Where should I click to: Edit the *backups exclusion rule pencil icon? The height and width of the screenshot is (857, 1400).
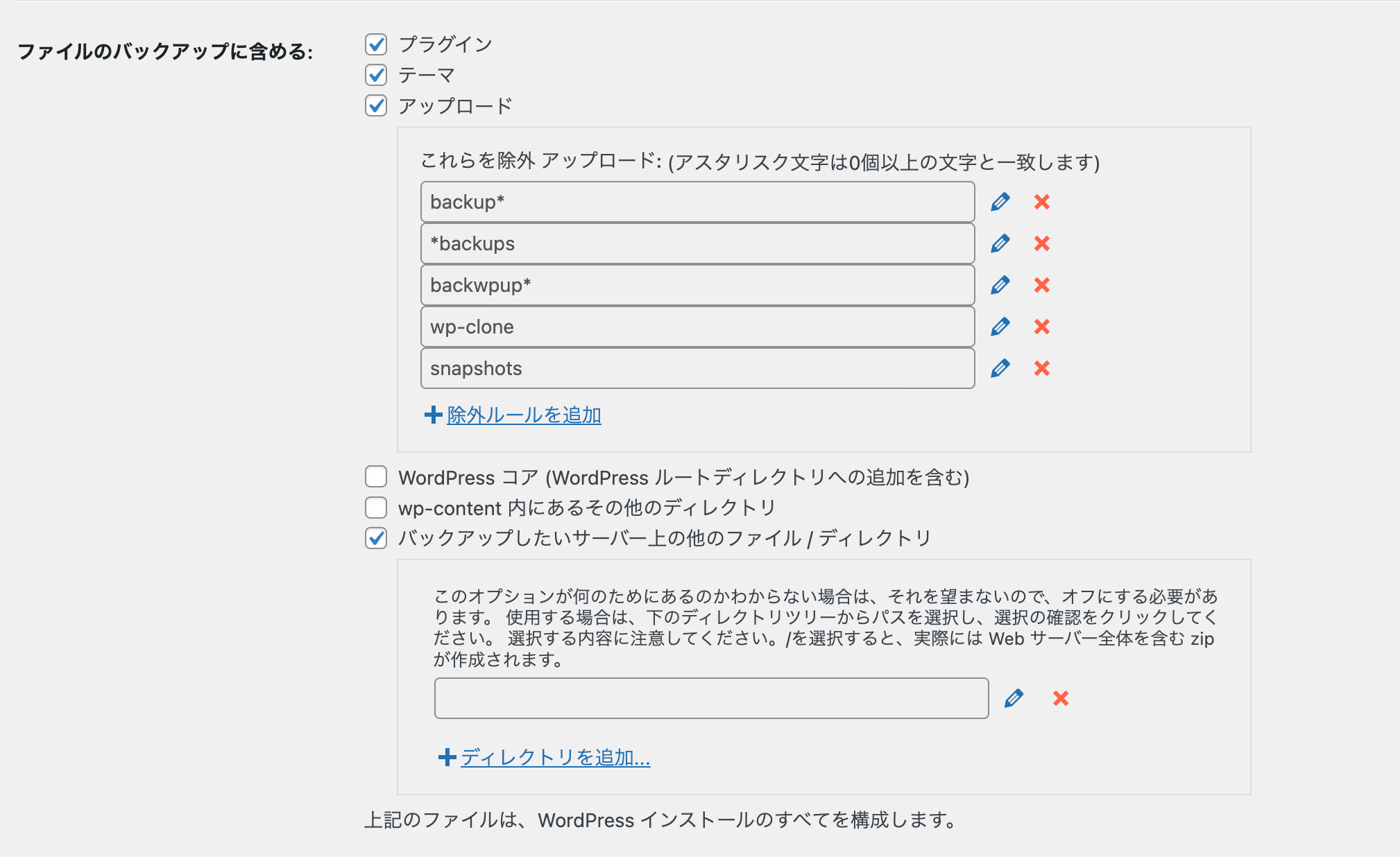(x=1000, y=243)
